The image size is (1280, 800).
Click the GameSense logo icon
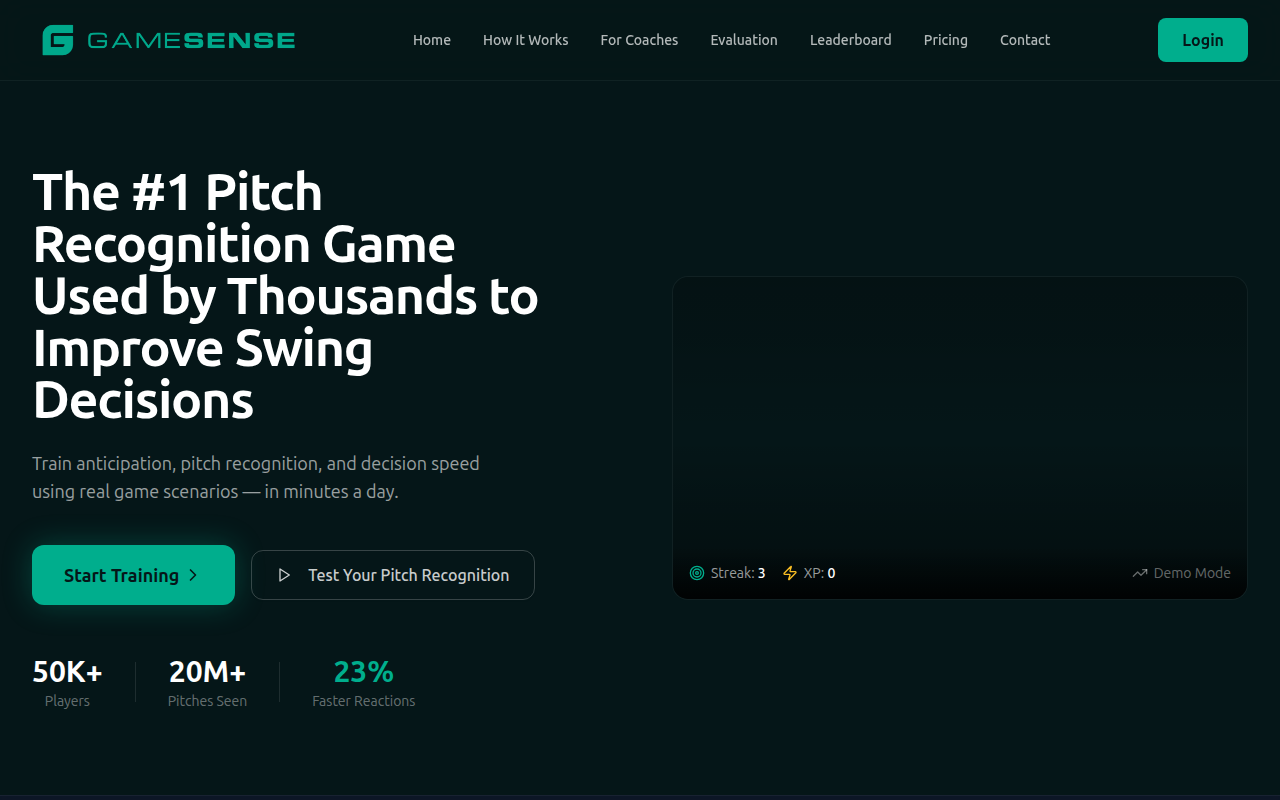pyautogui.click(x=58, y=40)
